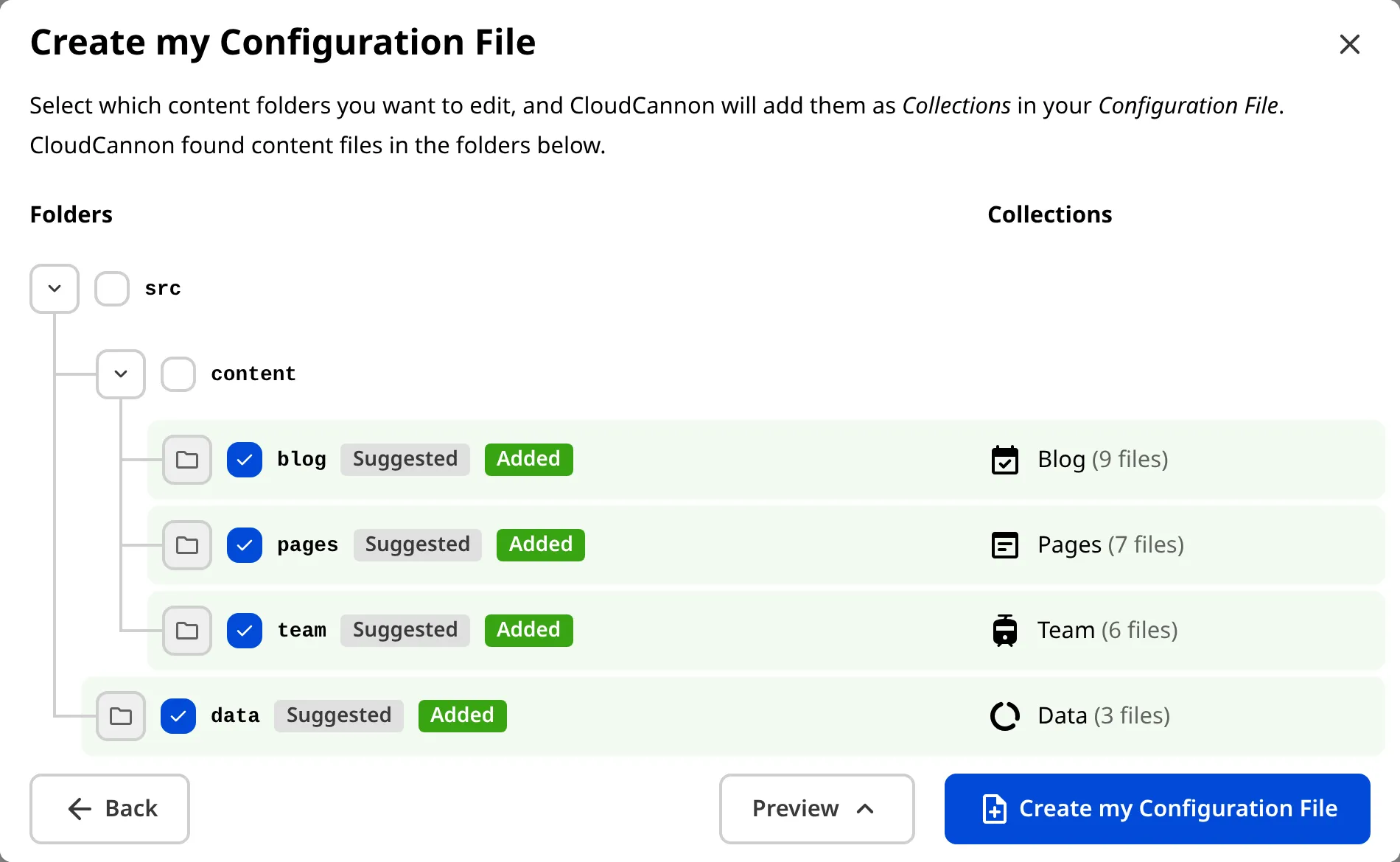The image size is (1400, 862).
Task: Select the Team collection tram icon
Action: [x=1005, y=631]
